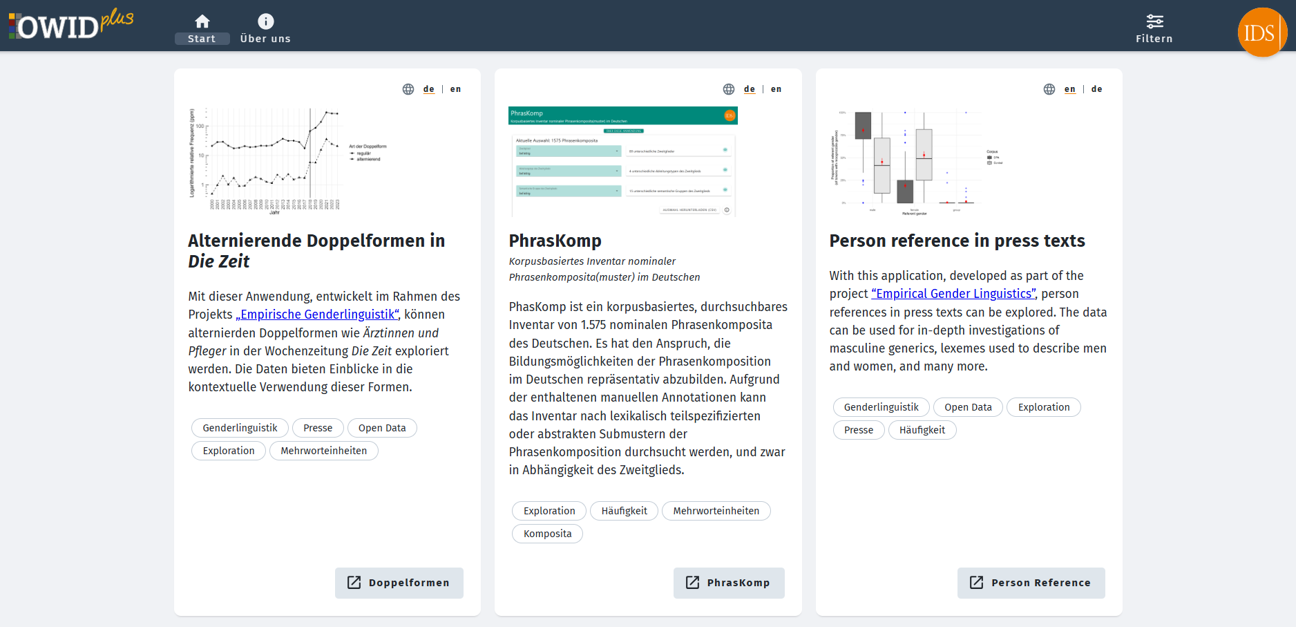Select the Komposita tag on the PhrasKomp card

547,534
